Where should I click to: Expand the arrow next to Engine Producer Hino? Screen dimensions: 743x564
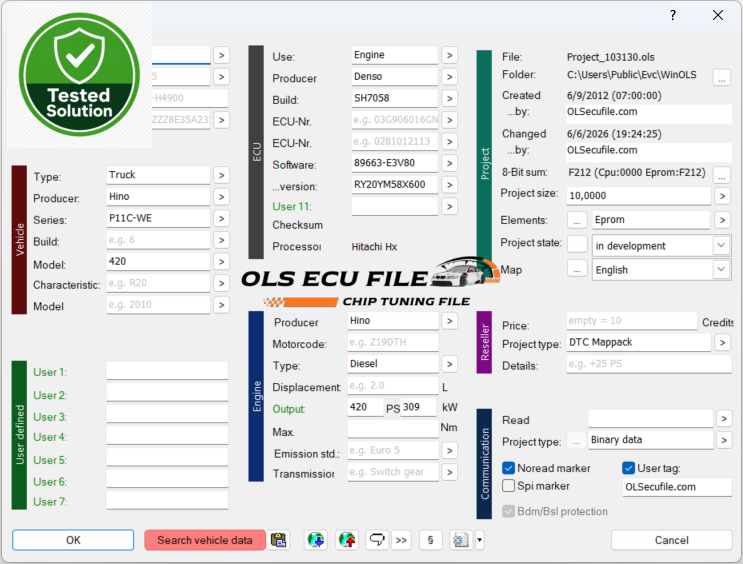point(449,321)
